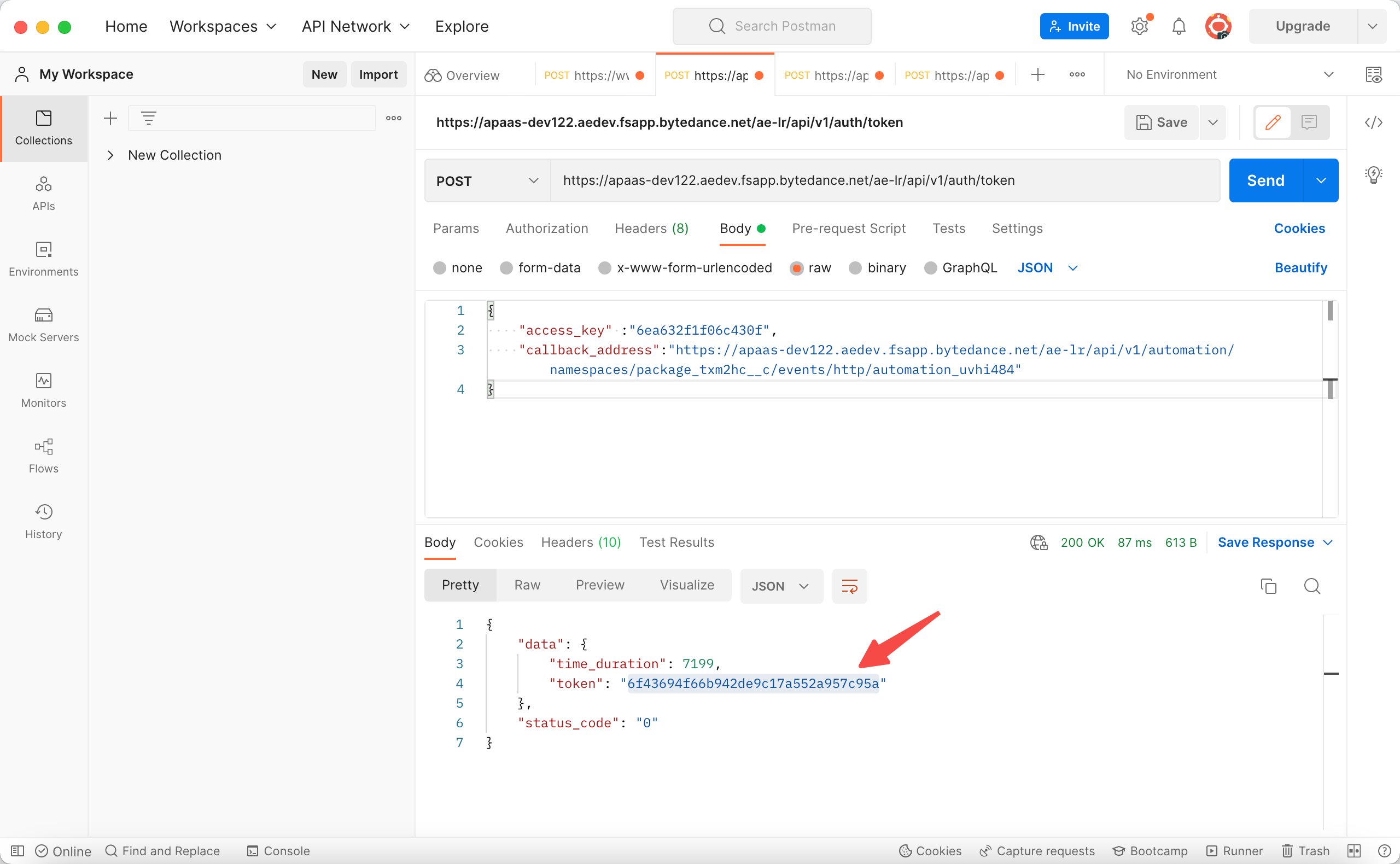Open the notifications bell
The image size is (1400, 864).
pyautogui.click(x=1179, y=26)
